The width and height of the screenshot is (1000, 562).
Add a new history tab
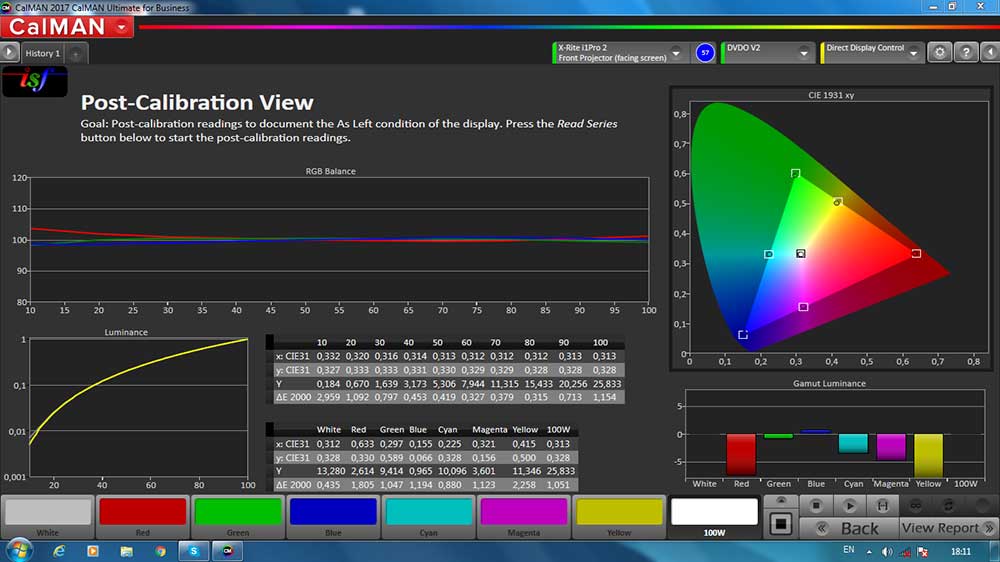tap(75, 54)
